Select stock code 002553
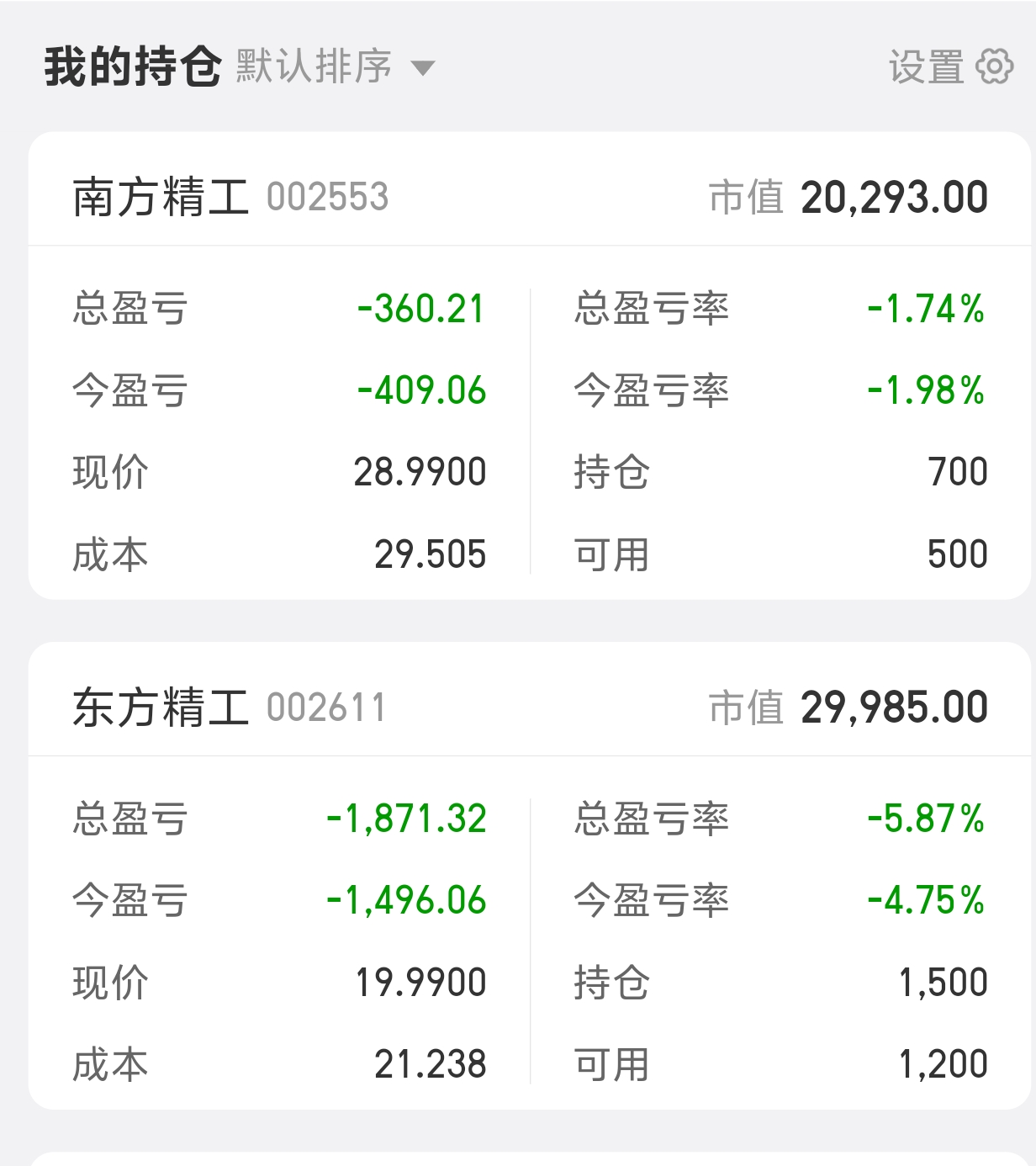The width and height of the screenshot is (1036, 1166). (328, 198)
